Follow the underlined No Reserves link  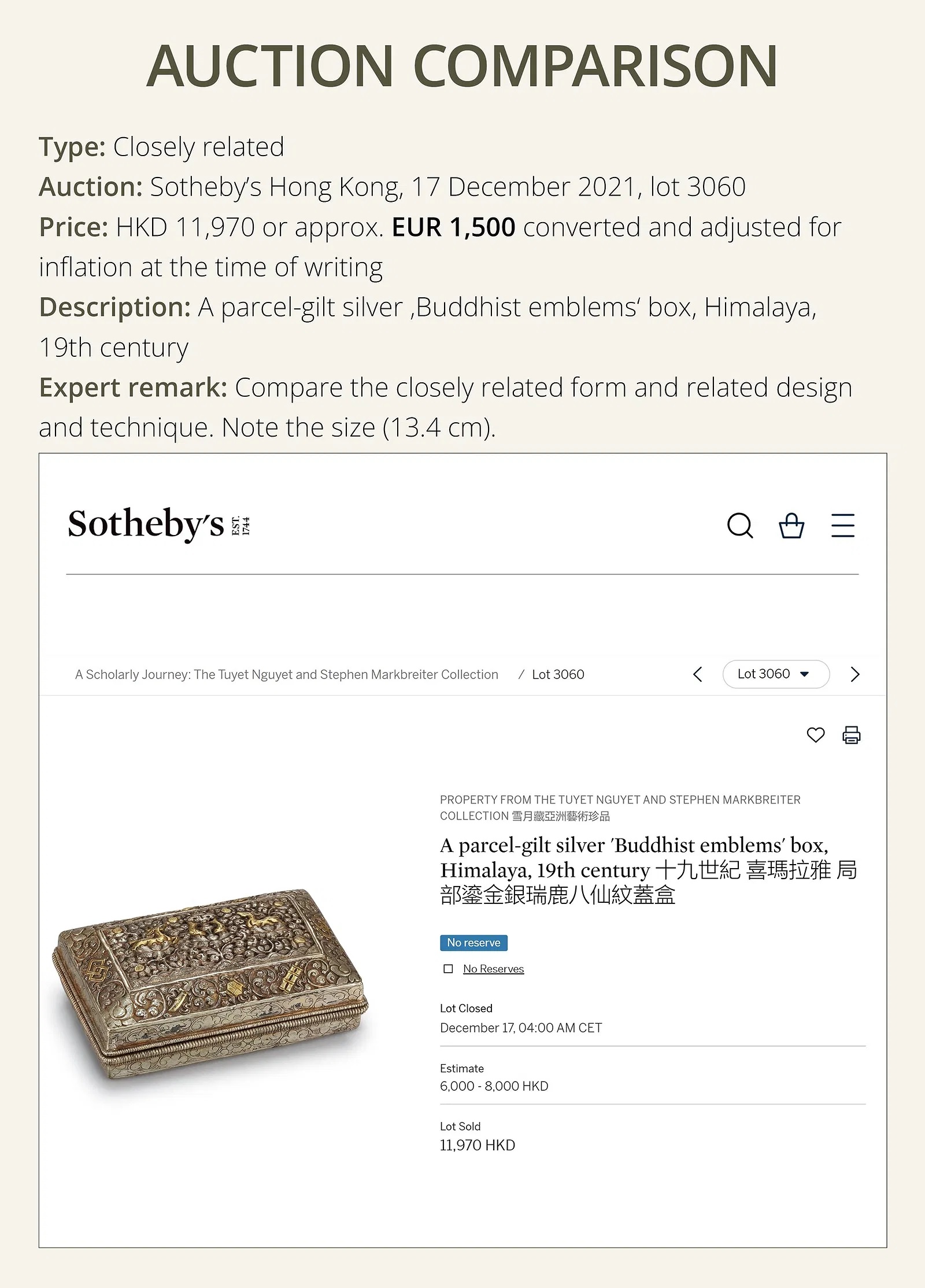(x=493, y=969)
